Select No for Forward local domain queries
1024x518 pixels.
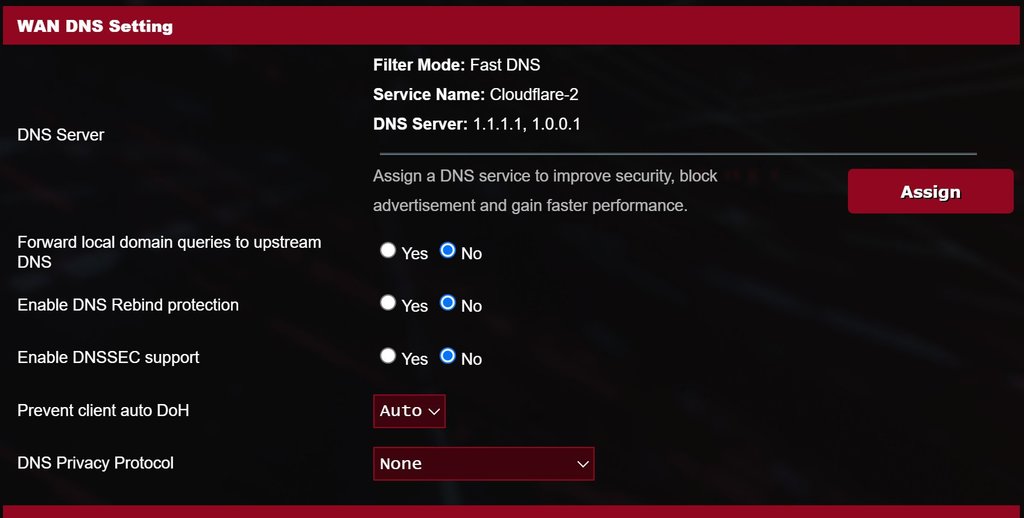(447, 250)
